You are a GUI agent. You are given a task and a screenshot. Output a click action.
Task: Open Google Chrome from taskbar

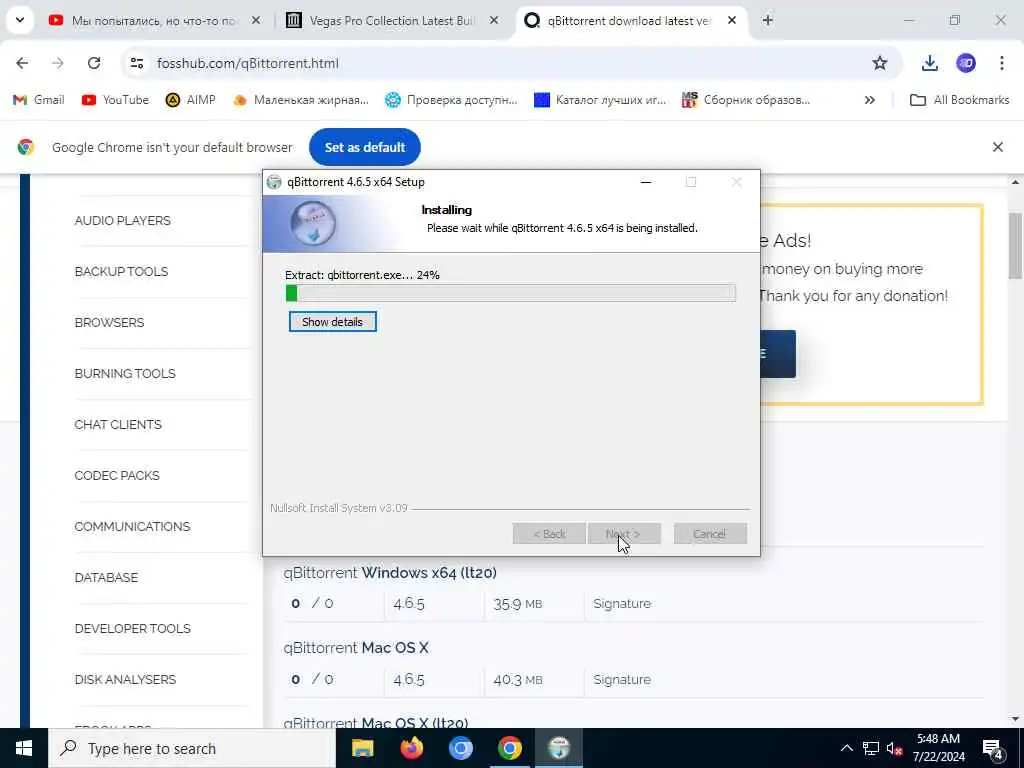pyautogui.click(x=509, y=748)
